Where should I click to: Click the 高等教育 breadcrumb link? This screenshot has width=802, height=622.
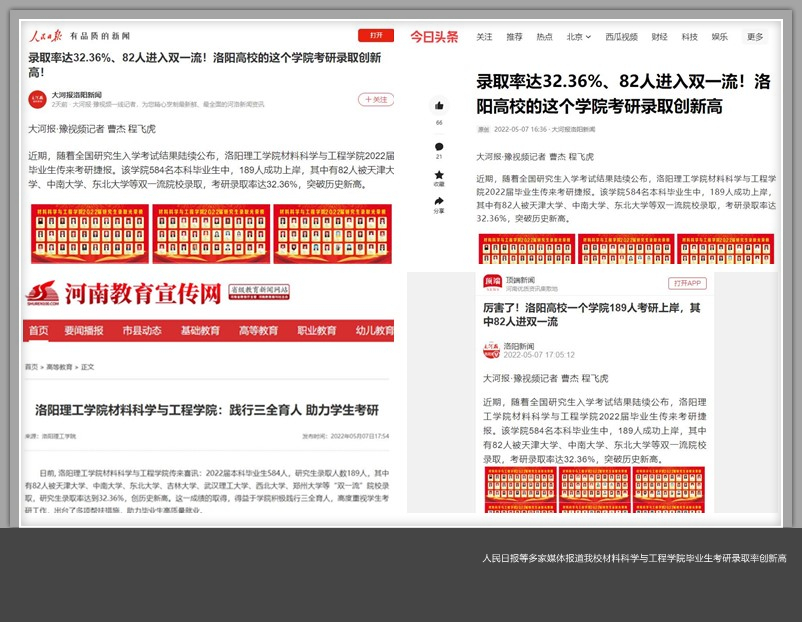[59, 367]
